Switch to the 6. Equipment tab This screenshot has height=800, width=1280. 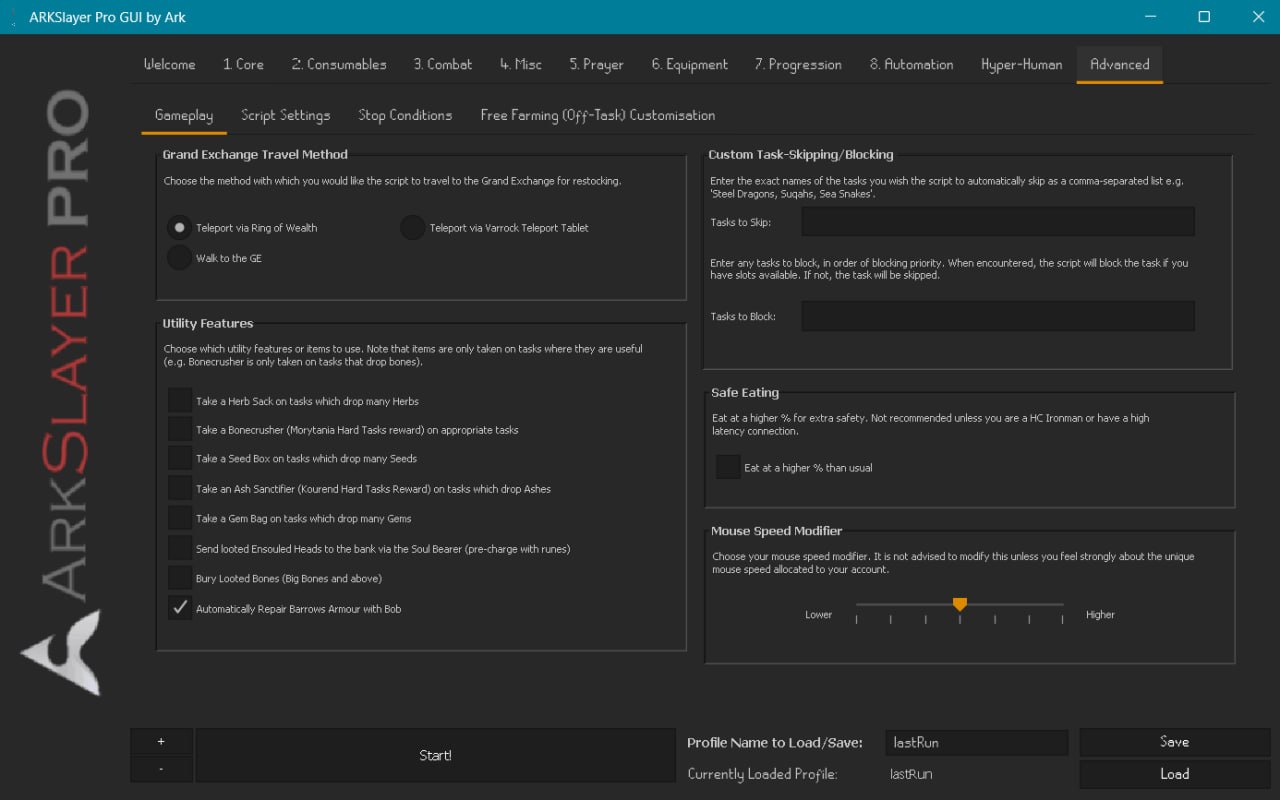tap(690, 64)
